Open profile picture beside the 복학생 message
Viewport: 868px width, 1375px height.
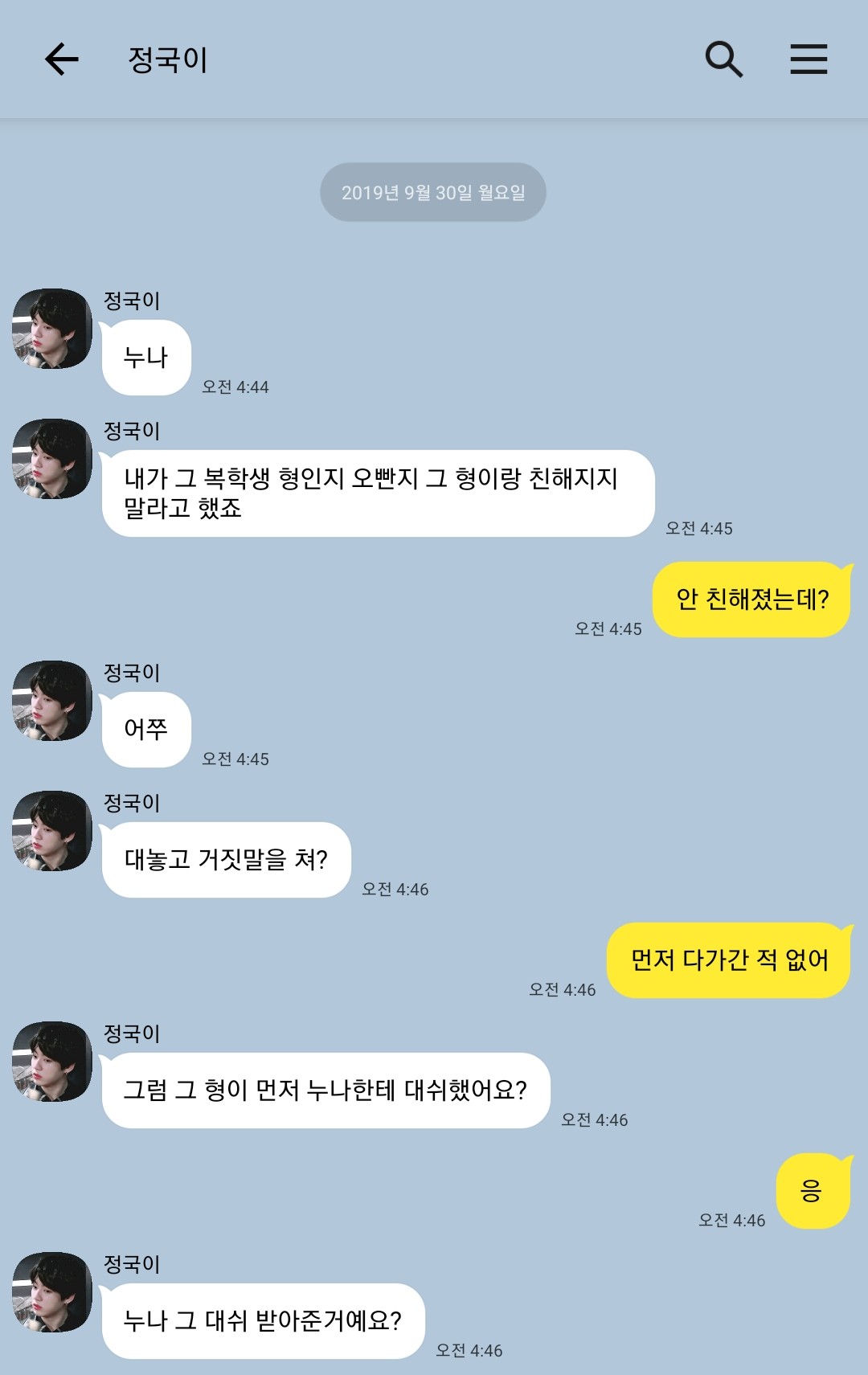[x=52, y=459]
